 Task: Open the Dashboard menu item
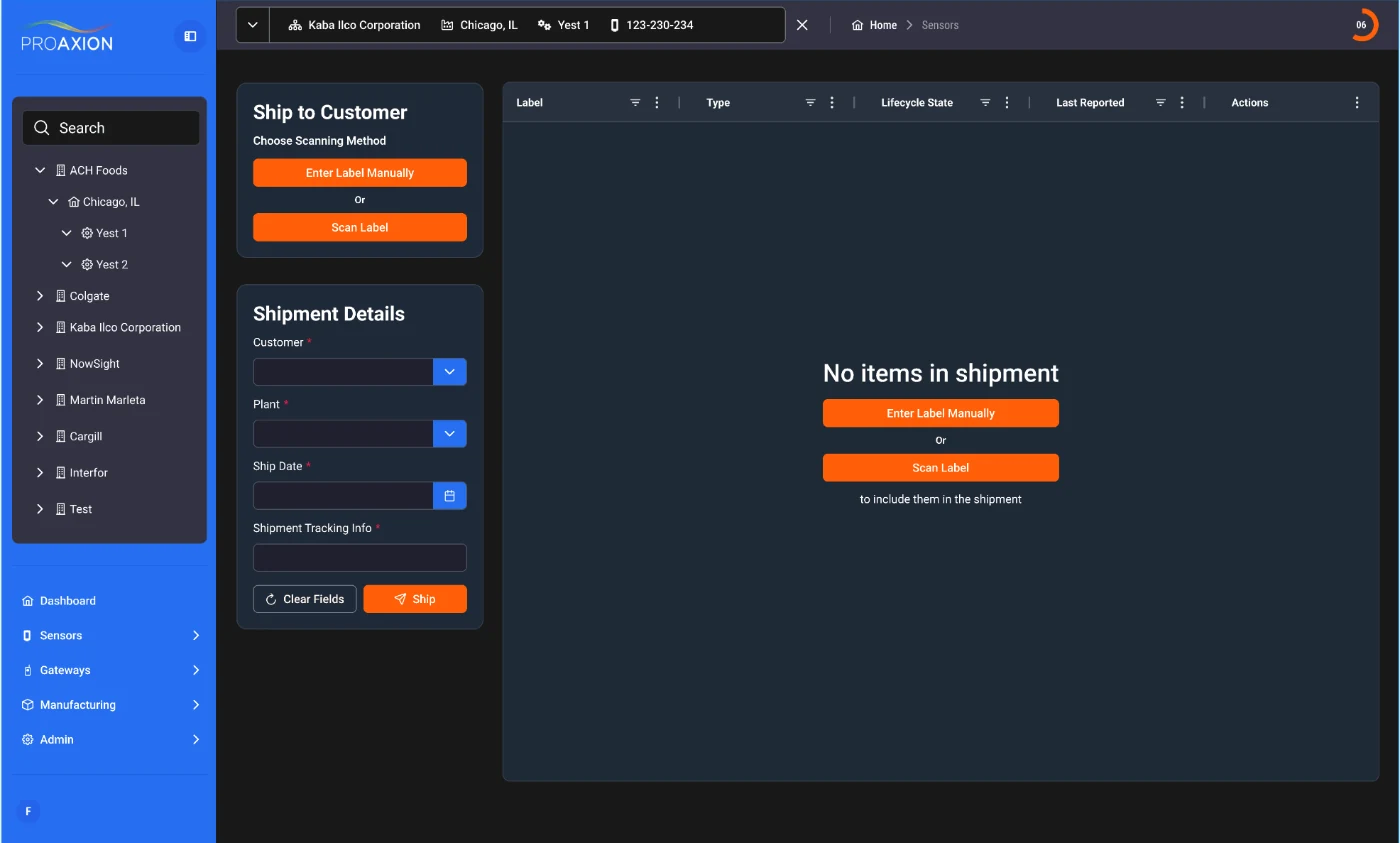tap(59, 601)
